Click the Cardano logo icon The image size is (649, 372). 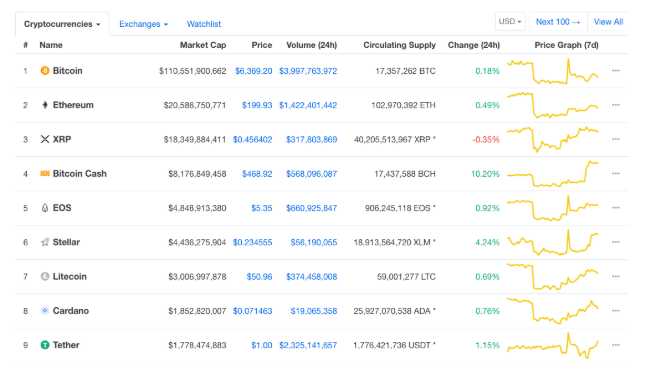click(45, 311)
